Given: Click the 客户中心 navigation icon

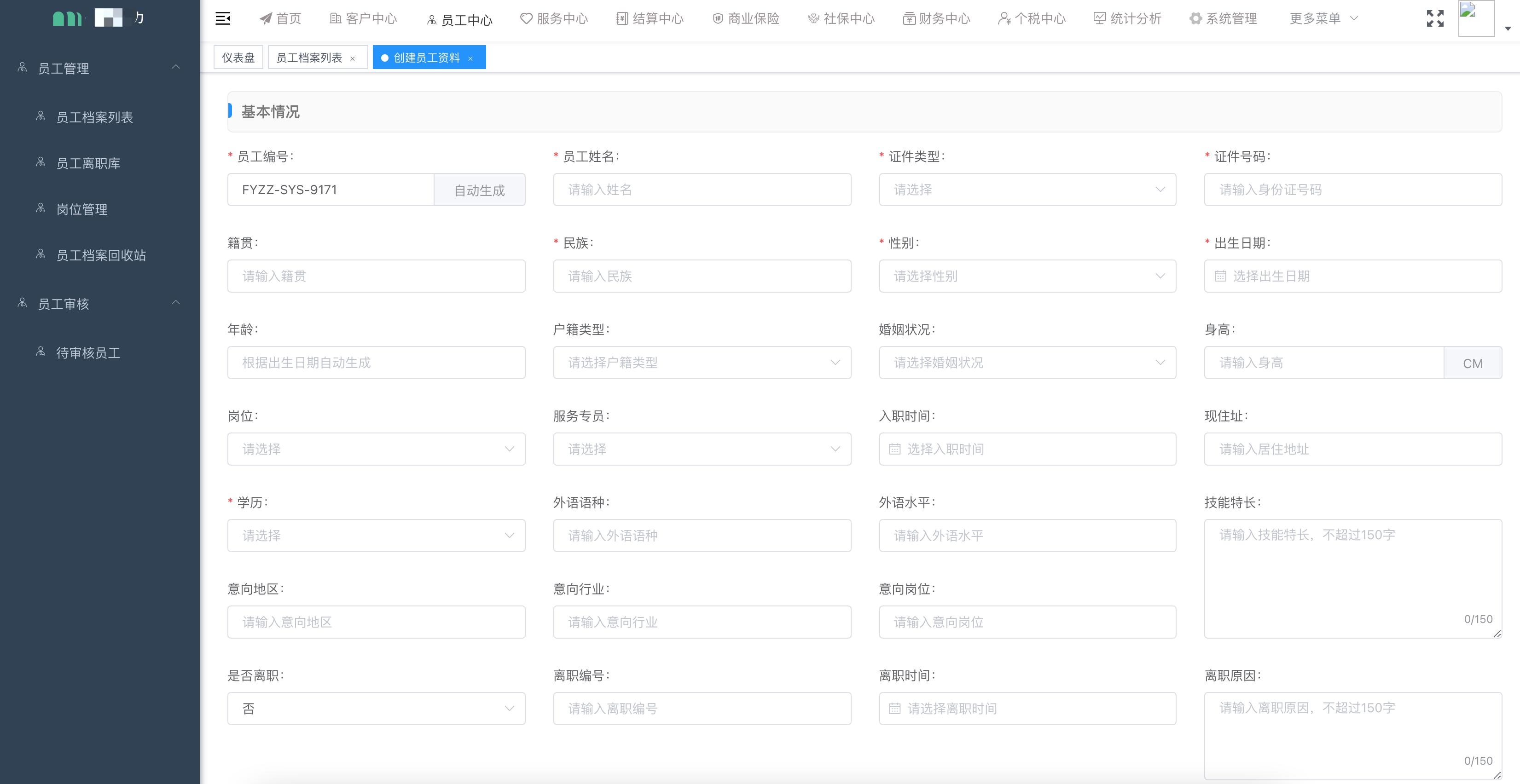Looking at the screenshot, I should click(x=335, y=18).
